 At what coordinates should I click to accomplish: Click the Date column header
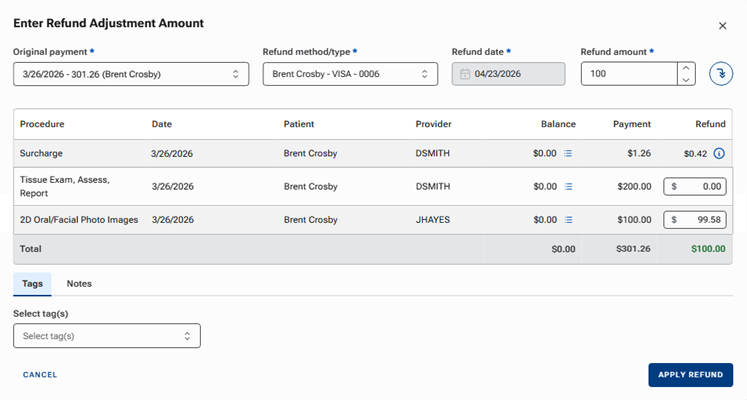pos(162,124)
